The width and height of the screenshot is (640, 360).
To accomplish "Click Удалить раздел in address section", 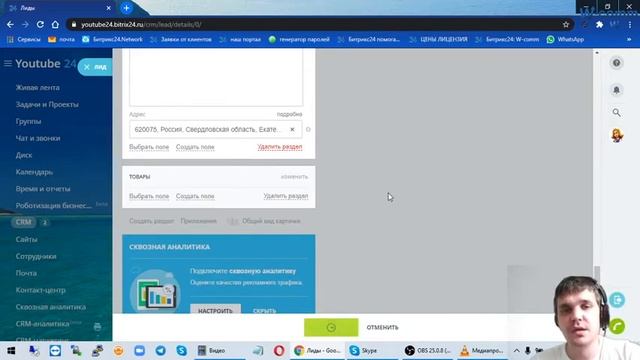I will click(x=280, y=147).
